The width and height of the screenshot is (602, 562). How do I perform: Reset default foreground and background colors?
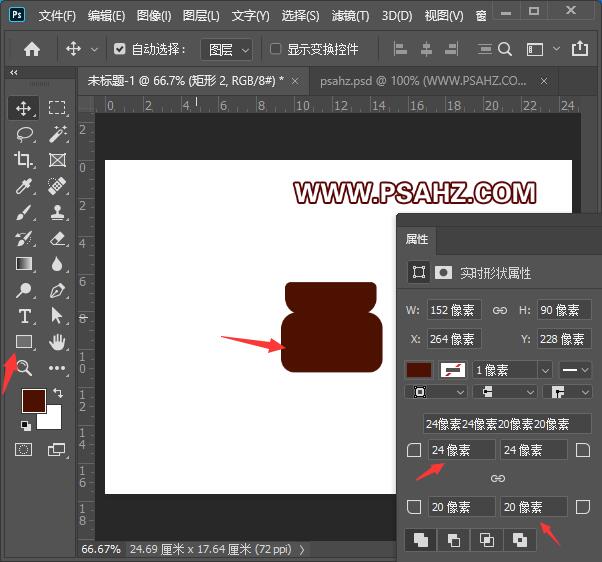(26, 425)
